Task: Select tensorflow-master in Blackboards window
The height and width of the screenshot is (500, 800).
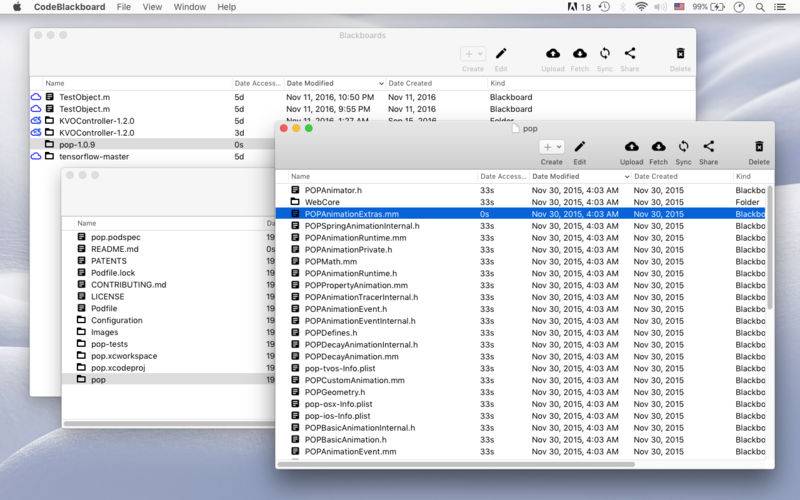Action: [x=94, y=157]
